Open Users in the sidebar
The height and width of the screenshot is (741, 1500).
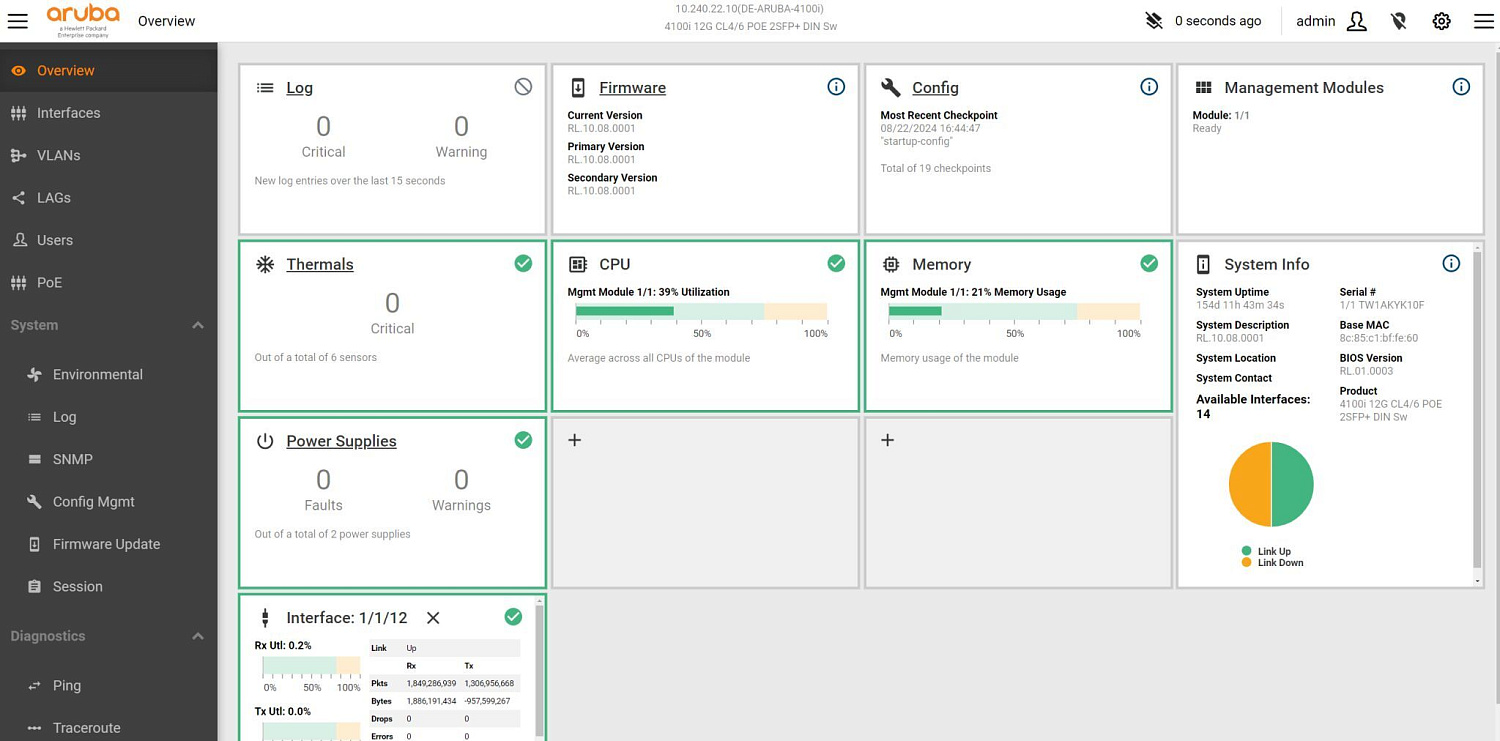pos(108,240)
